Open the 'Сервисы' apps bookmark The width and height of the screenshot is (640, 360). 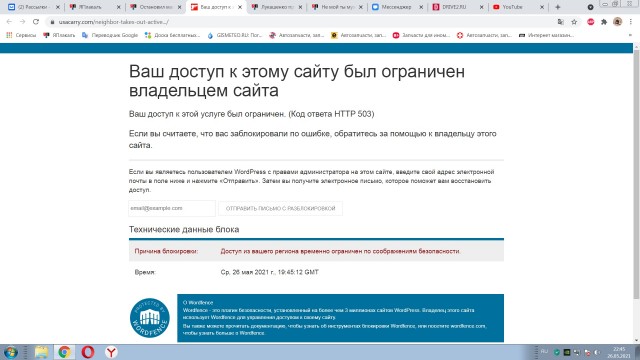21,36
